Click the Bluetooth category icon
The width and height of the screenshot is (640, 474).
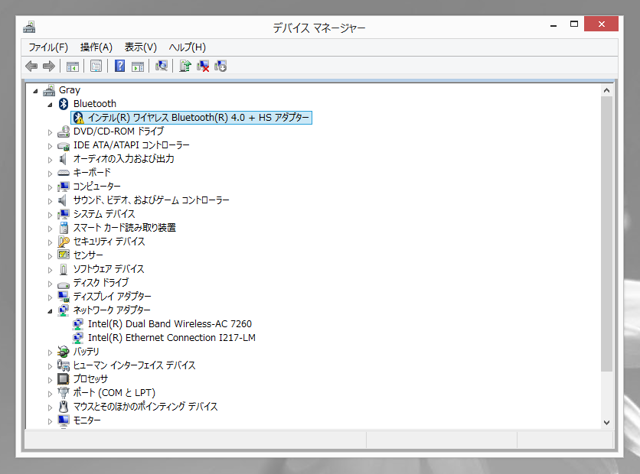coord(63,104)
